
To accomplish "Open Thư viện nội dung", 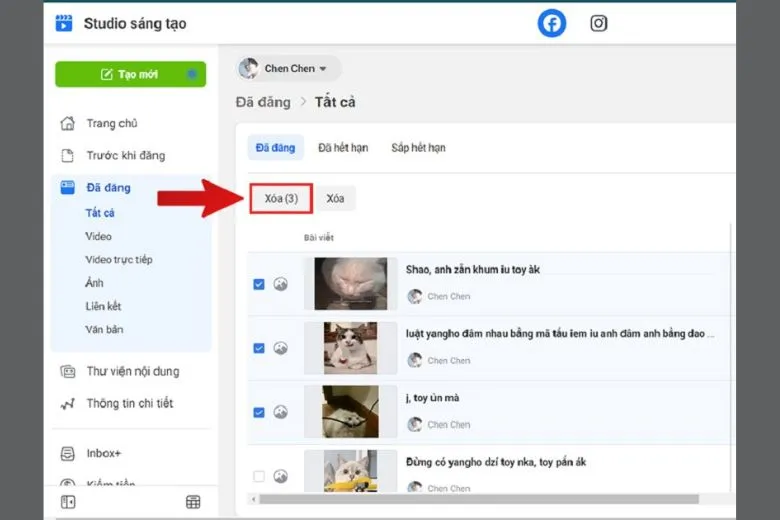I will pyautogui.click(x=133, y=371).
